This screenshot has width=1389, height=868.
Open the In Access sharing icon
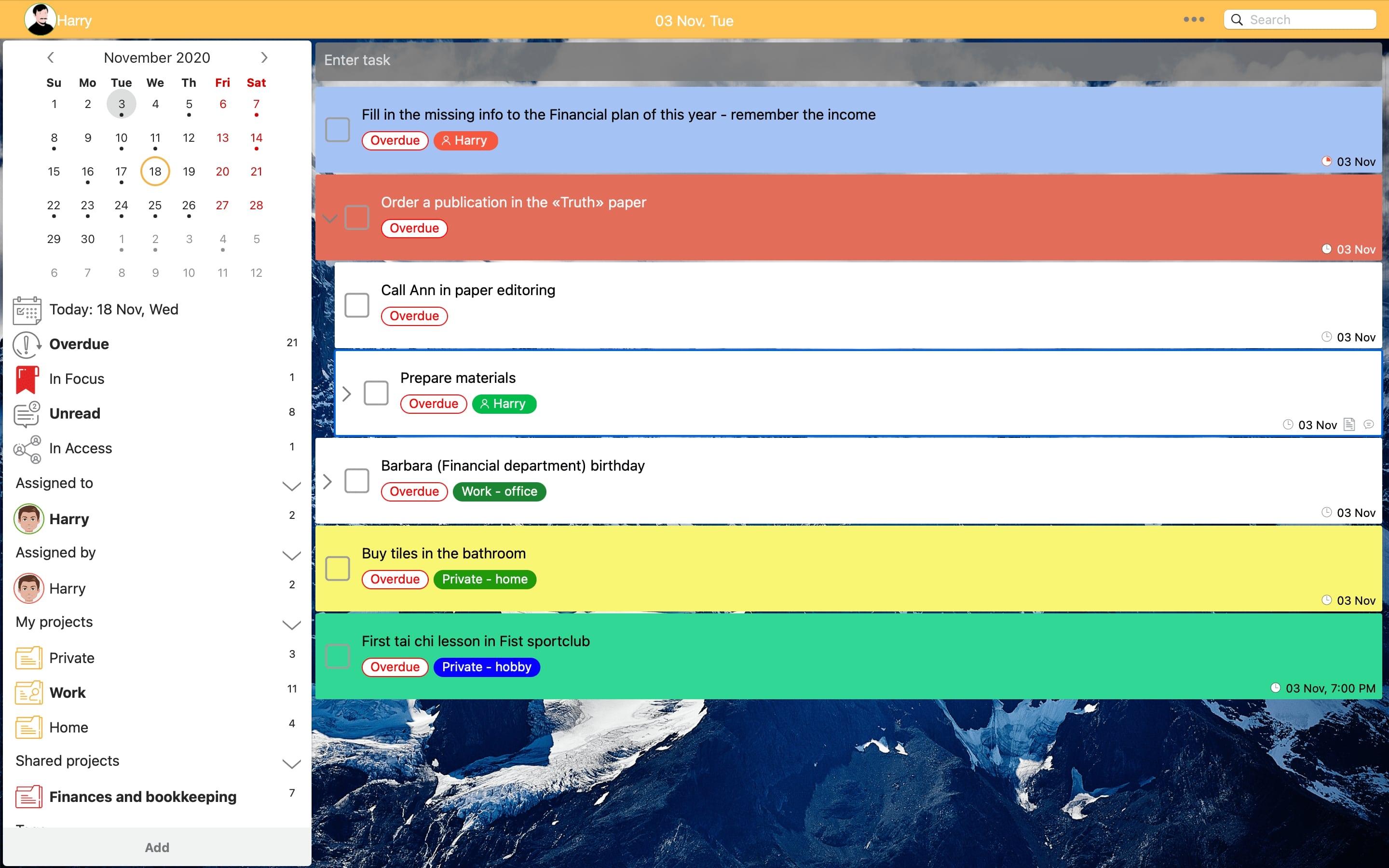(x=27, y=449)
